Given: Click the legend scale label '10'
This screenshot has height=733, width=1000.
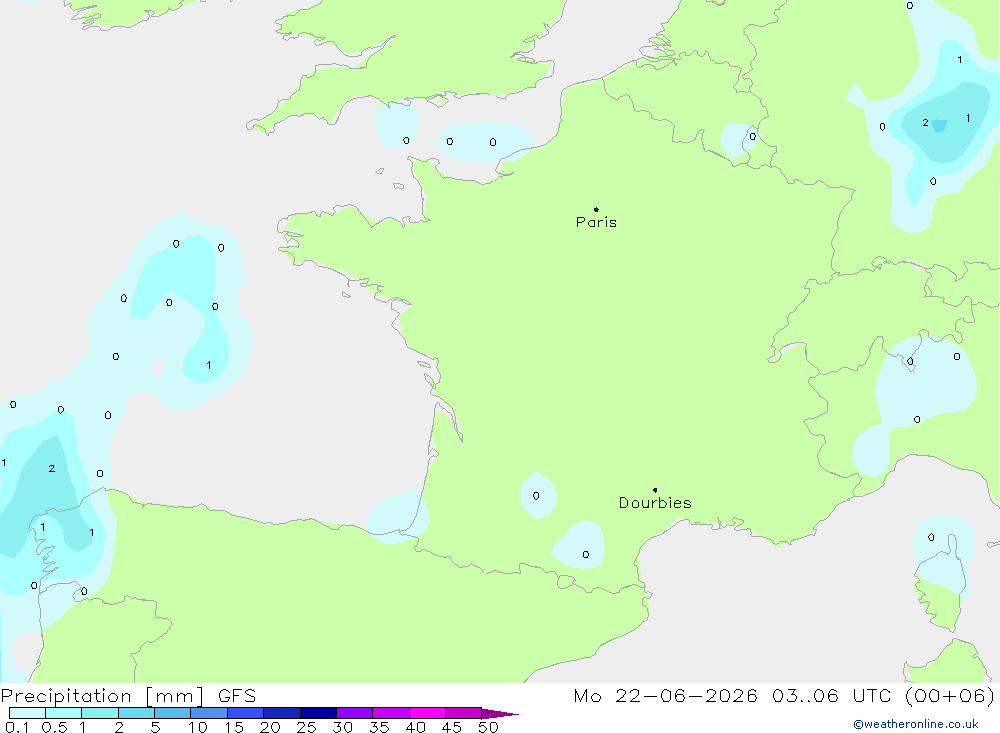Looking at the screenshot, I should click(x=198, y=727).
